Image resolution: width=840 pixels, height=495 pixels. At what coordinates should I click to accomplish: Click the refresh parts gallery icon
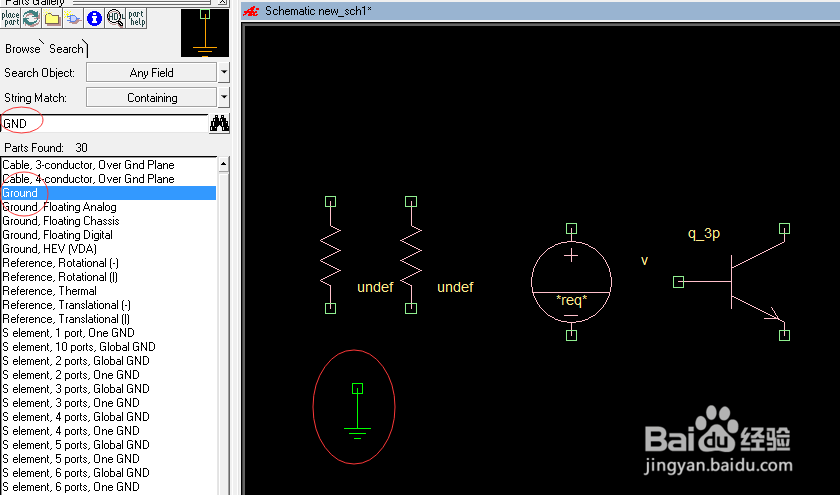pos(31,18)
